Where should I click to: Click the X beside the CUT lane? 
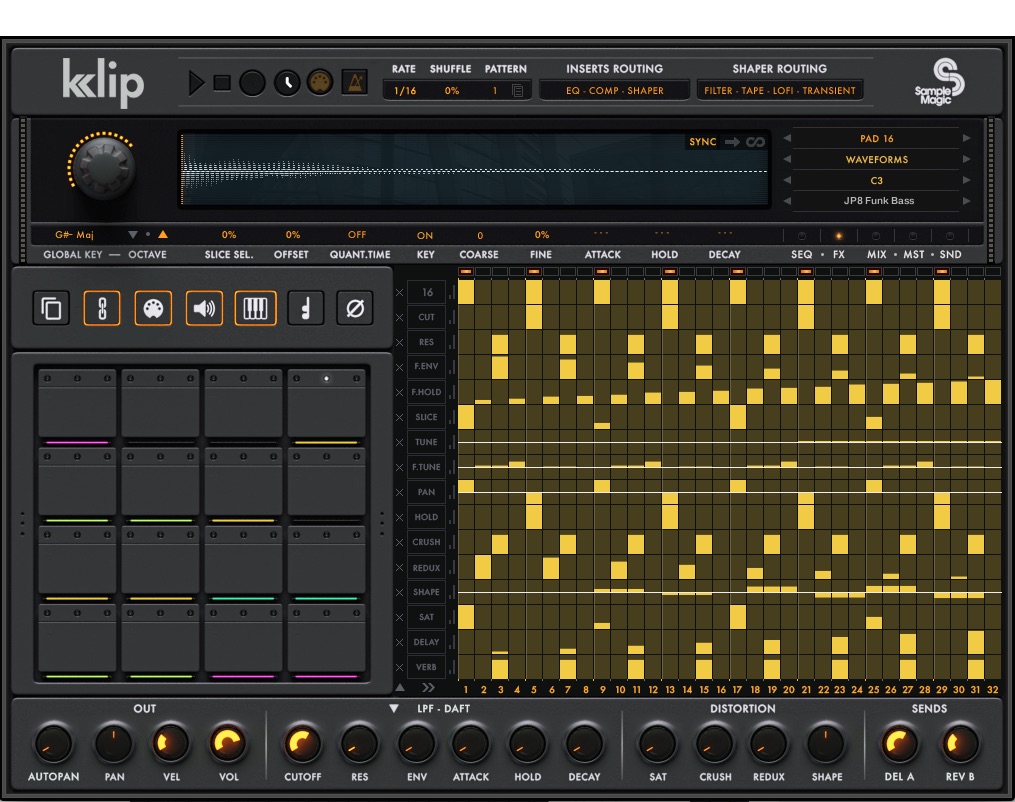[x=399, y=317]
